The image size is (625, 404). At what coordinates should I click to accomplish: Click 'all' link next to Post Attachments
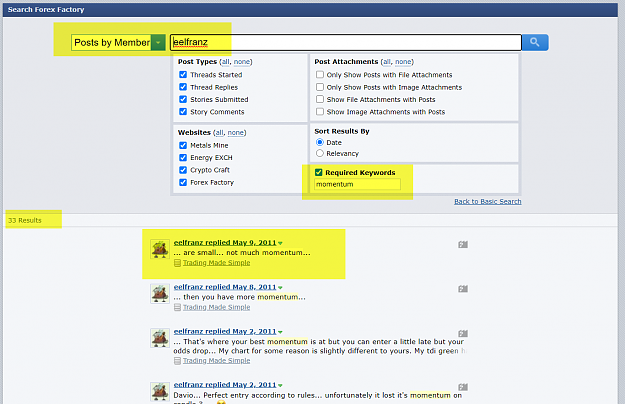[387, 62]
